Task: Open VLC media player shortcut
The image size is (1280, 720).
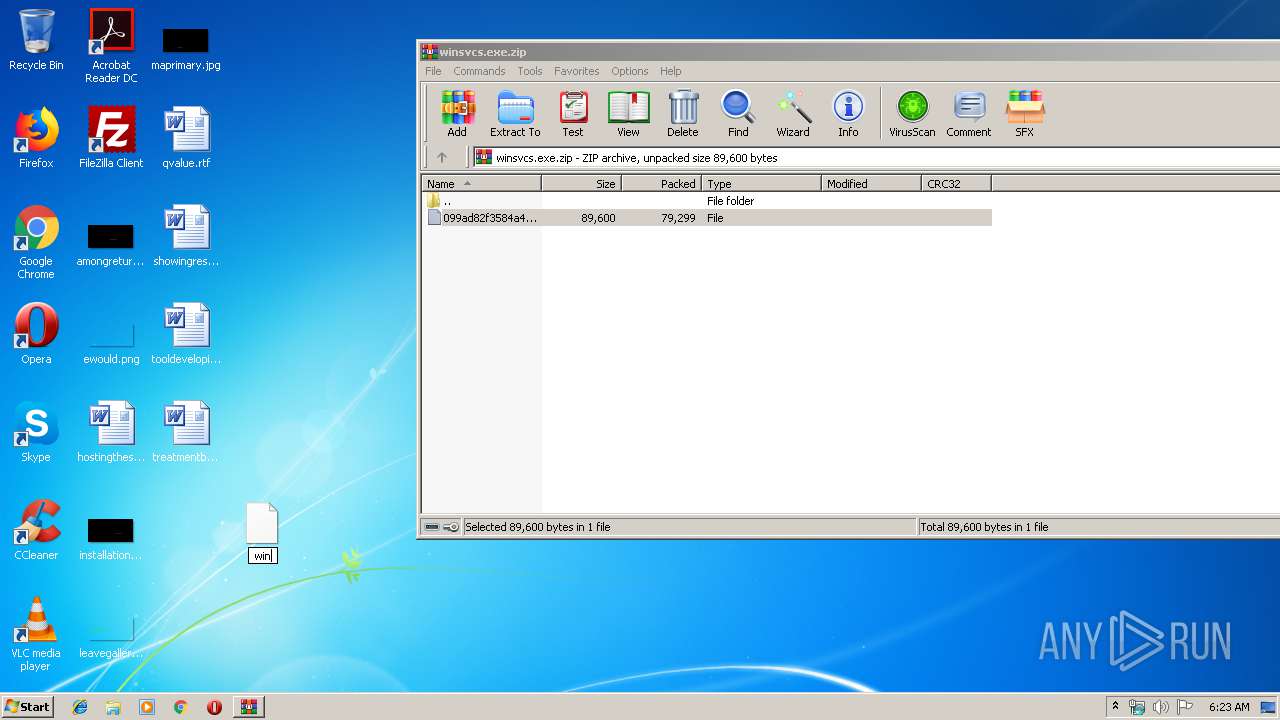Action: pos(36,634)
